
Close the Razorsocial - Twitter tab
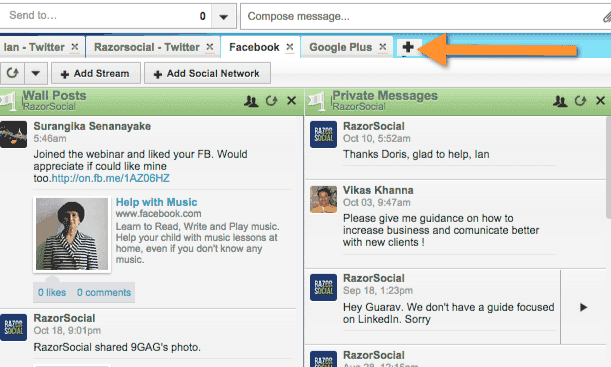tap(210, 47)
